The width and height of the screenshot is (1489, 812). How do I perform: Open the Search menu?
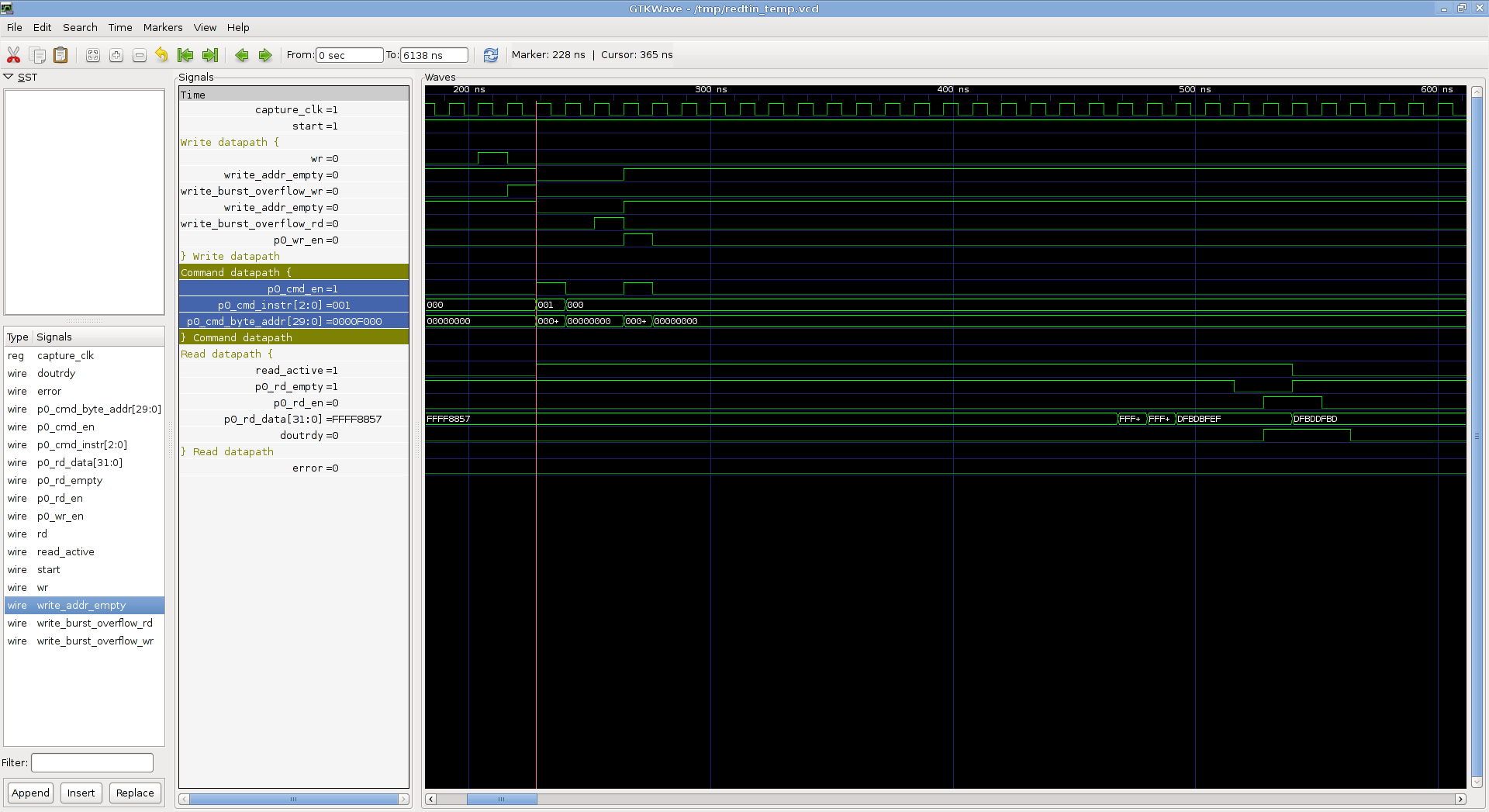tap(80, 27)
